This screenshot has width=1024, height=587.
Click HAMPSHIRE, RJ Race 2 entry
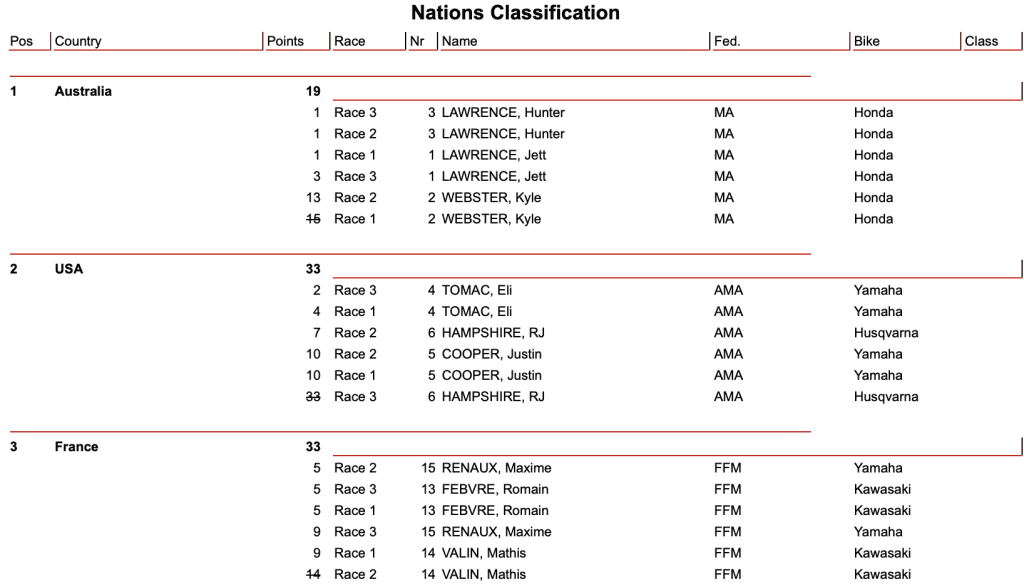point(493,333)
